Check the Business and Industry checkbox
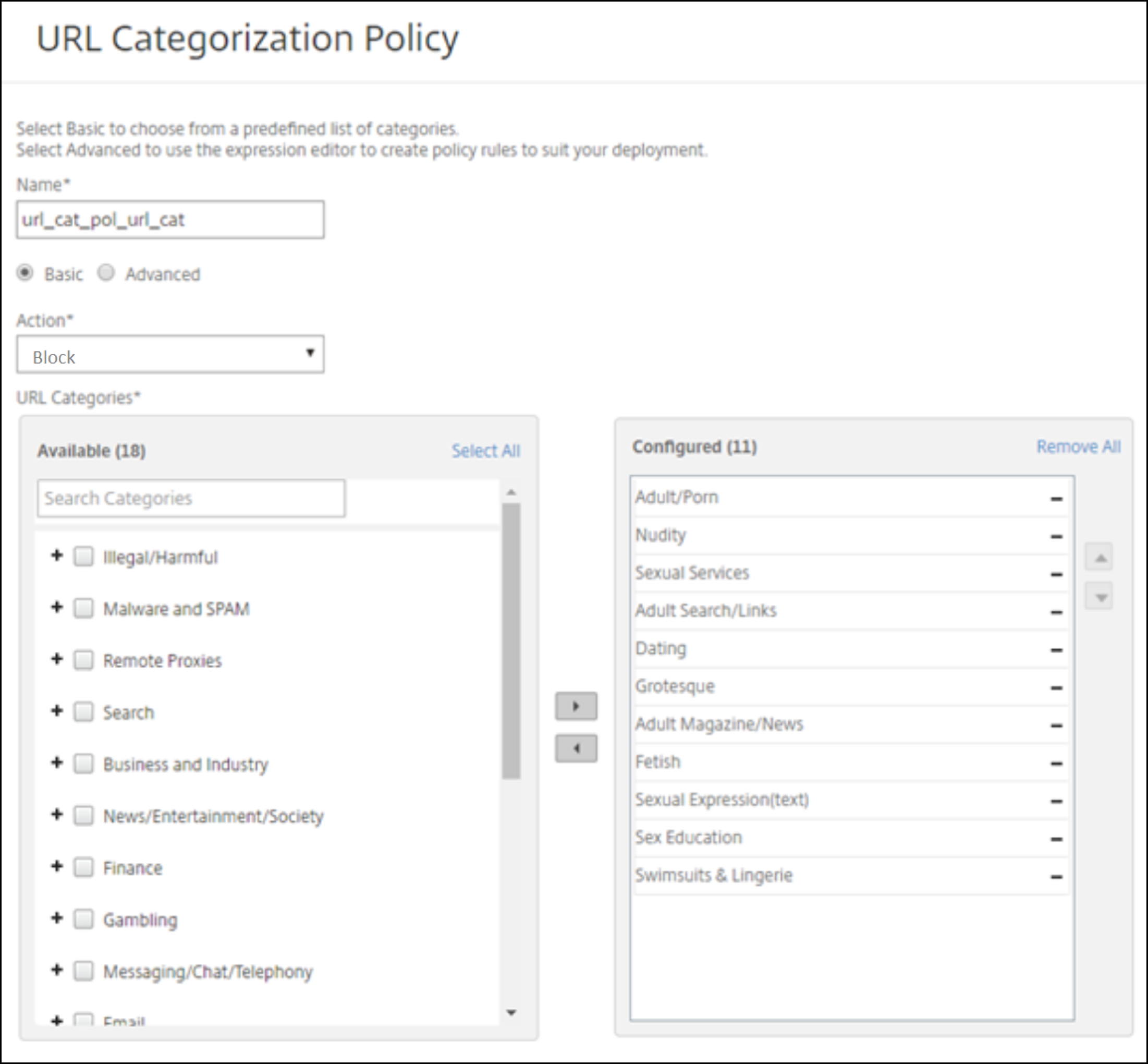Image resolution: width=1148 pixels, height=1064 pixels. [x=83, y=764]
